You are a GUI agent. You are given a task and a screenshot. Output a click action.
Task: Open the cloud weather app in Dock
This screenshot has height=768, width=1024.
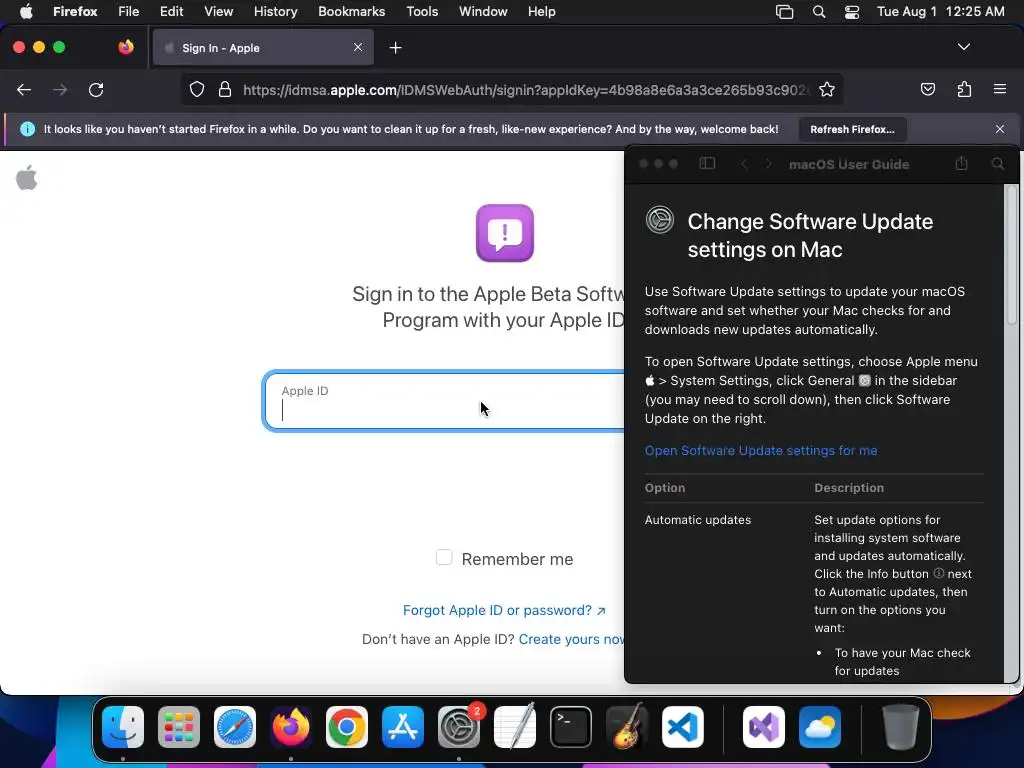pos(820,727)
